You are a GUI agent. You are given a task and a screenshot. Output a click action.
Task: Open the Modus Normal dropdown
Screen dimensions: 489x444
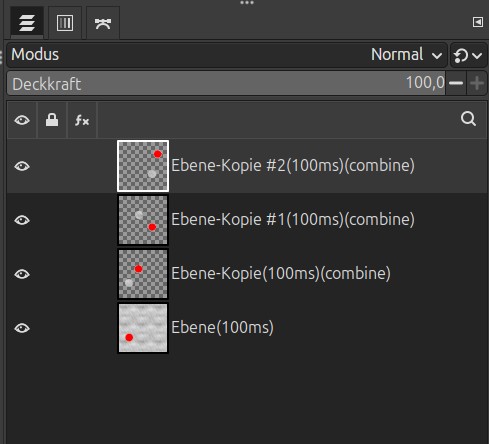pos(227,55)
